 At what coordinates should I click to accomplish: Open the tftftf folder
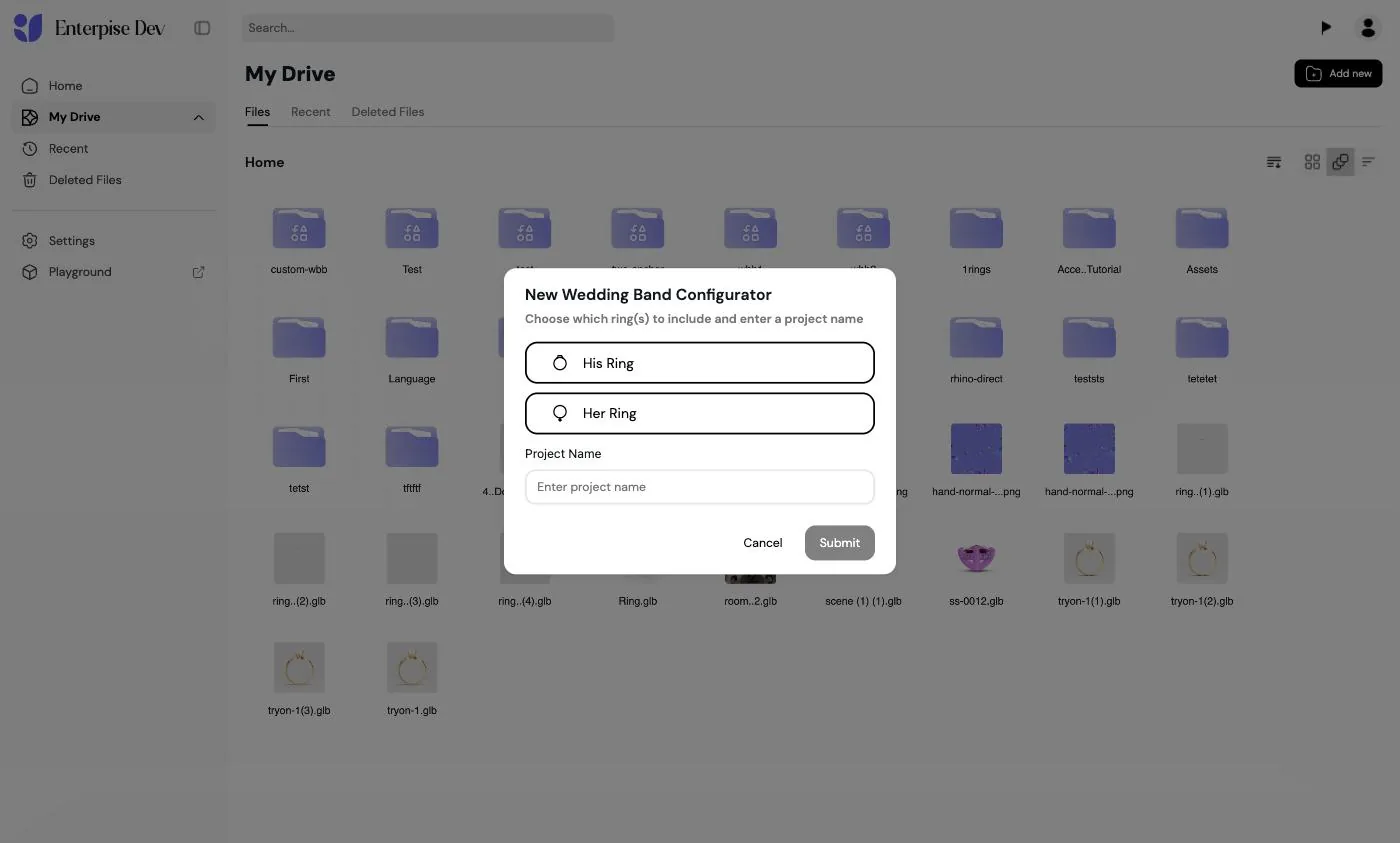(x=412, y=447)
